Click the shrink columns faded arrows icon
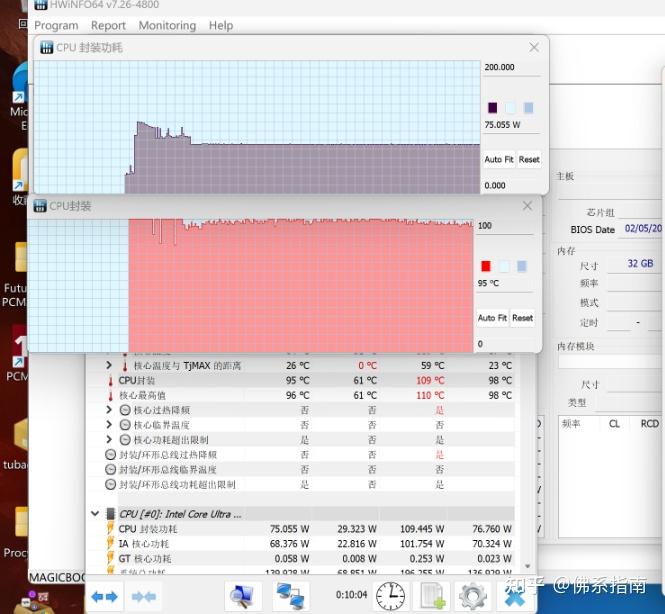 [144, 597]
